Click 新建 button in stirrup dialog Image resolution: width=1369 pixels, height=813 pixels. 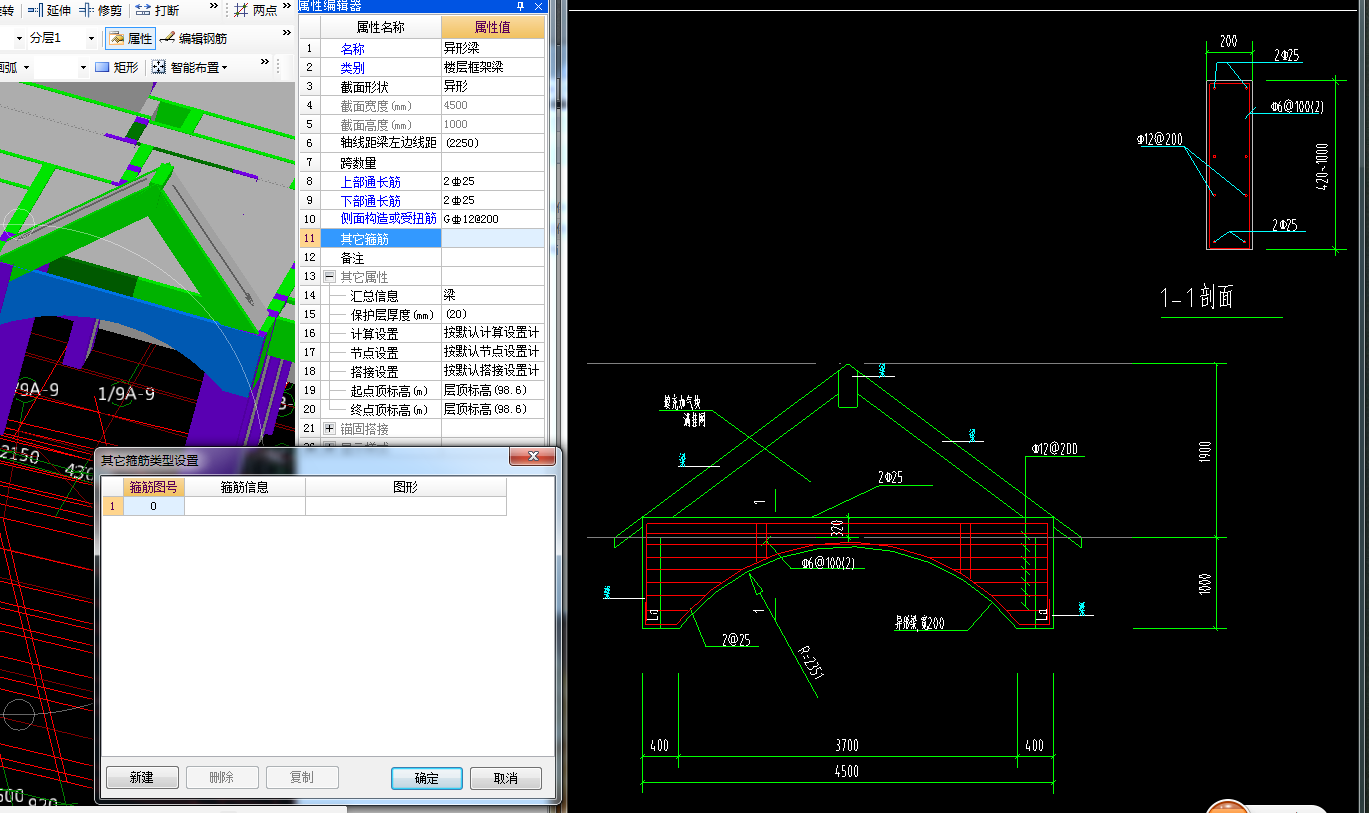(142, 778)
